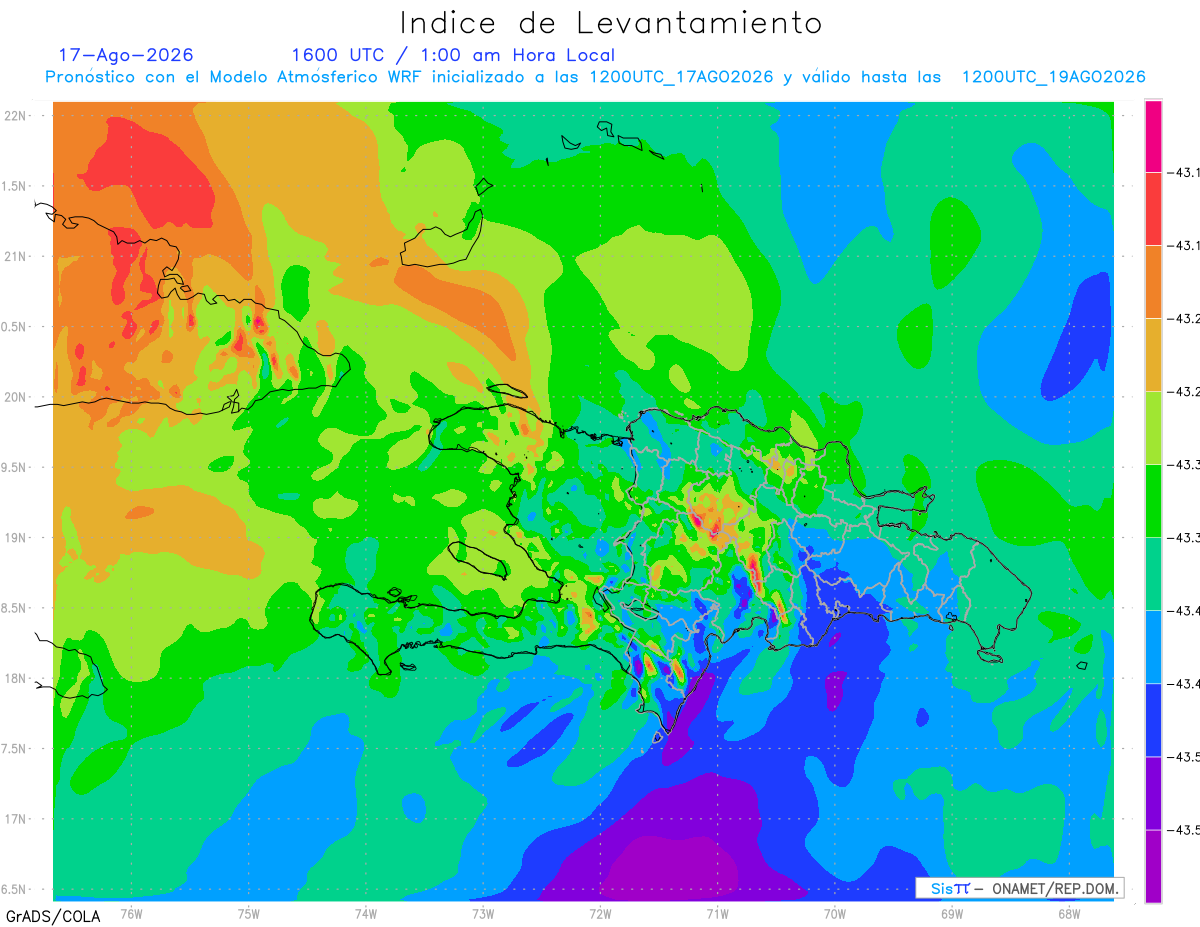Click the '8.5N' latitude label

pyautogui.click(x=15, y=608)
